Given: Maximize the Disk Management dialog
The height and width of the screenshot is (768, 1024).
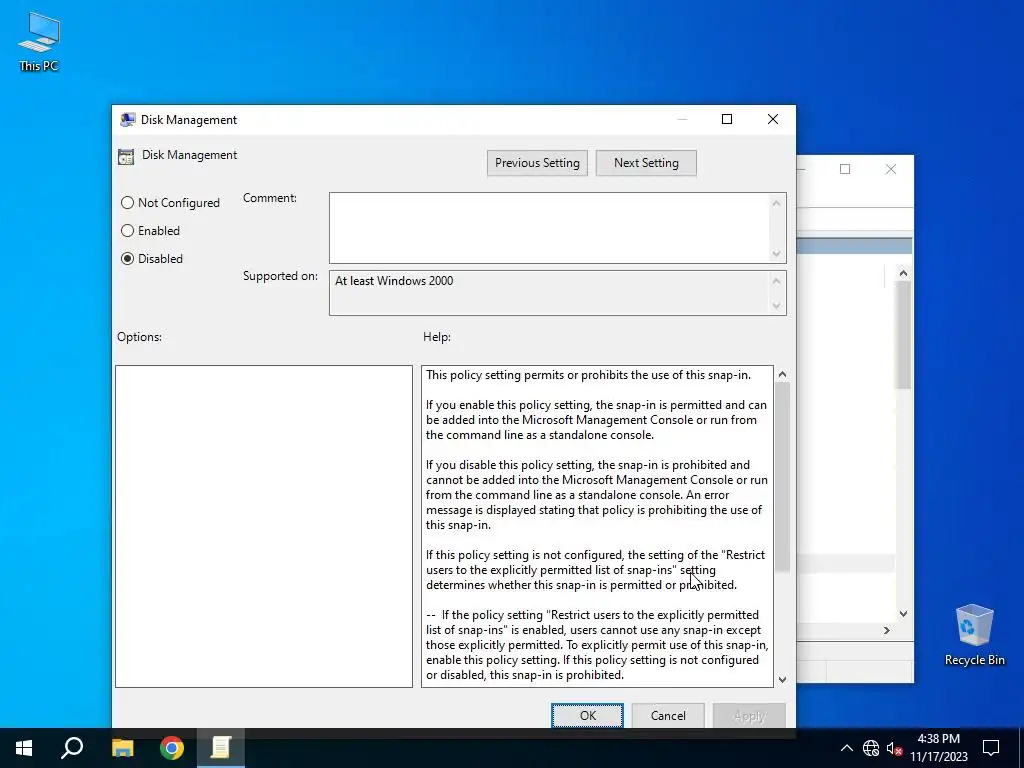Looking at the screenshot, I should click(727, 119).
